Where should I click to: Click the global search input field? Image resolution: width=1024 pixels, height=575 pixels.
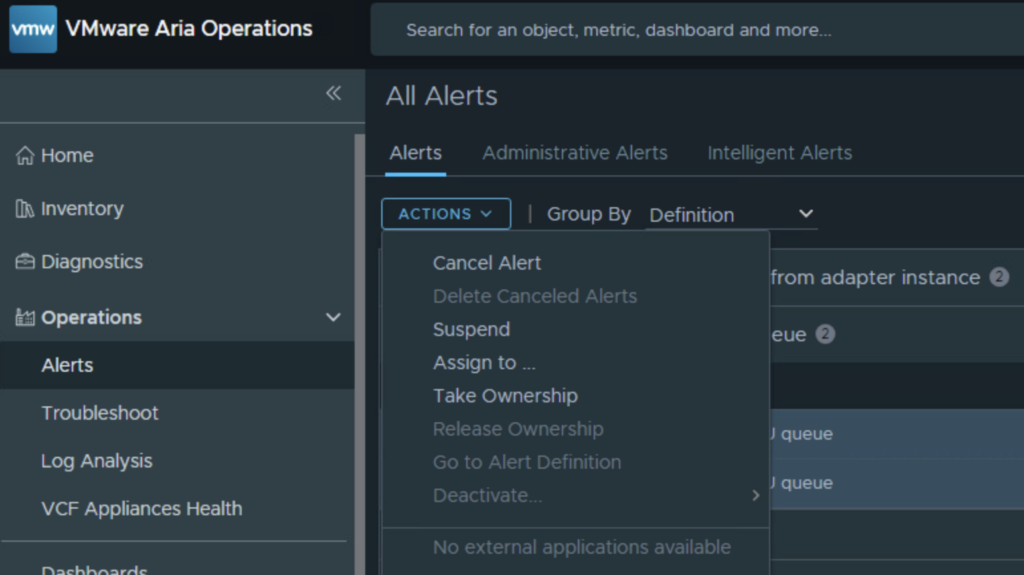point(690,30)
